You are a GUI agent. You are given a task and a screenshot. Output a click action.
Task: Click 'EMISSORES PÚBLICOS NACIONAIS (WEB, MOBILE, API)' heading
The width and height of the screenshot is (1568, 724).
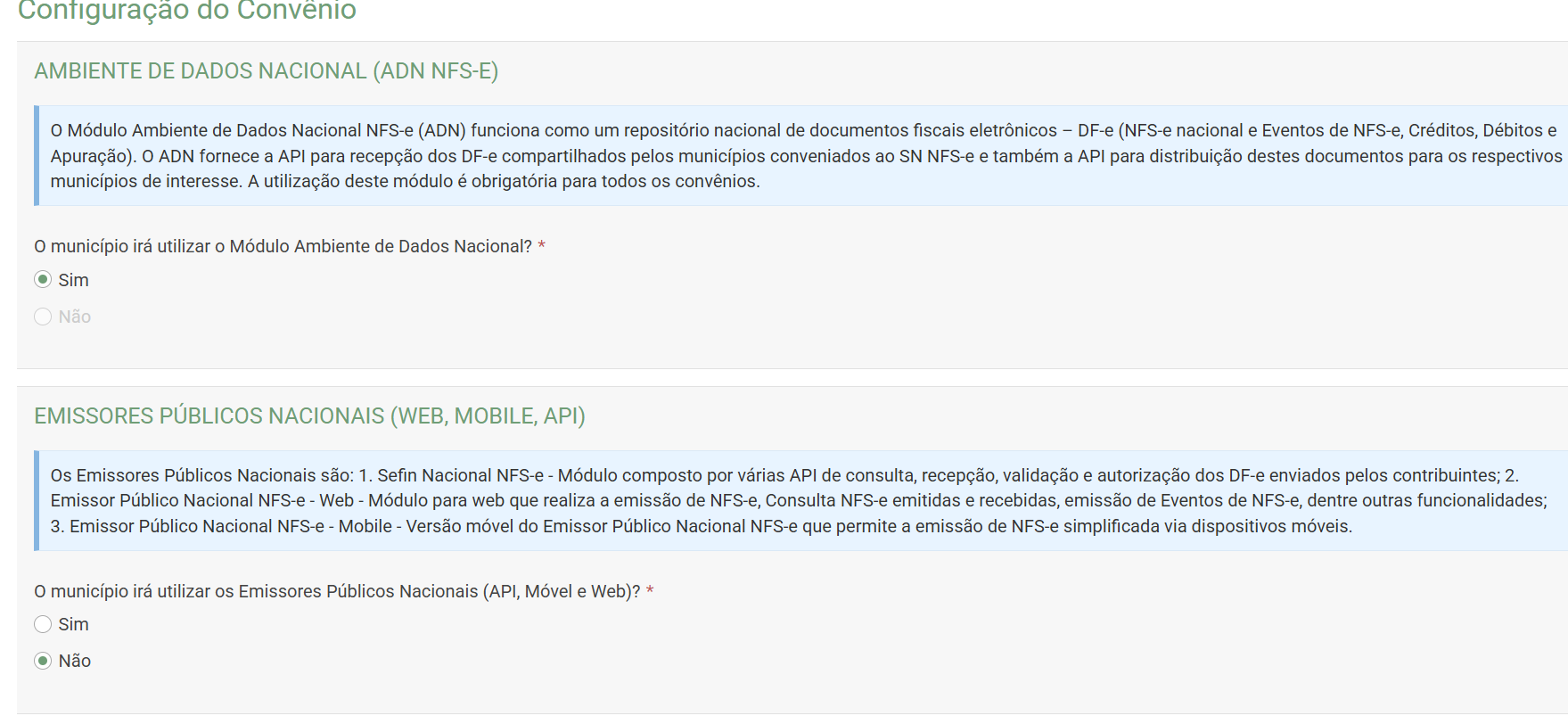tap(309, 416)
